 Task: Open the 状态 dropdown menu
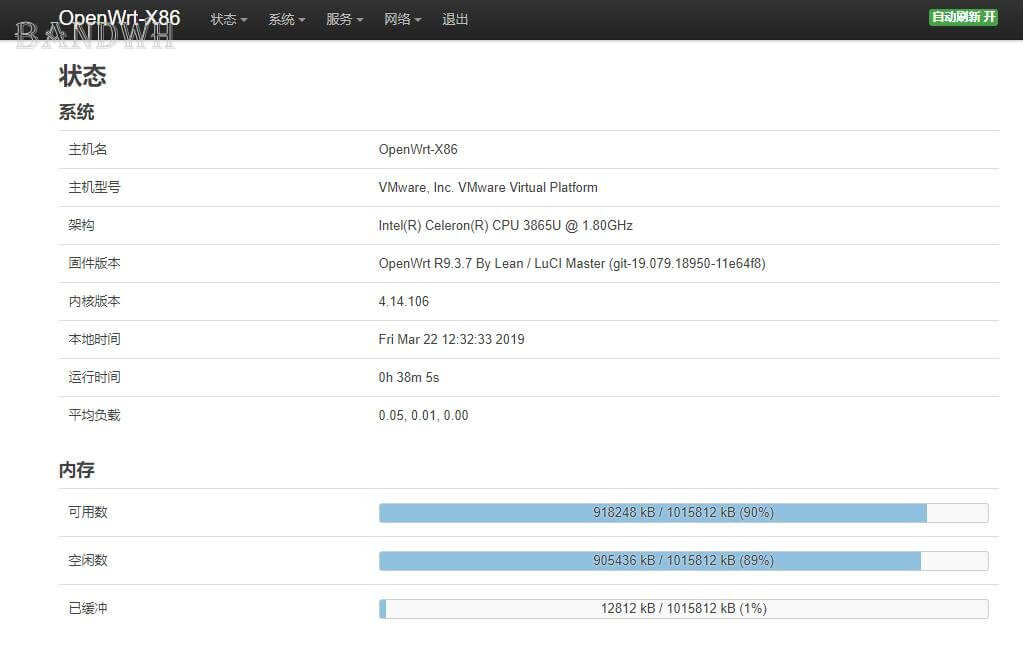click(228, 19)
